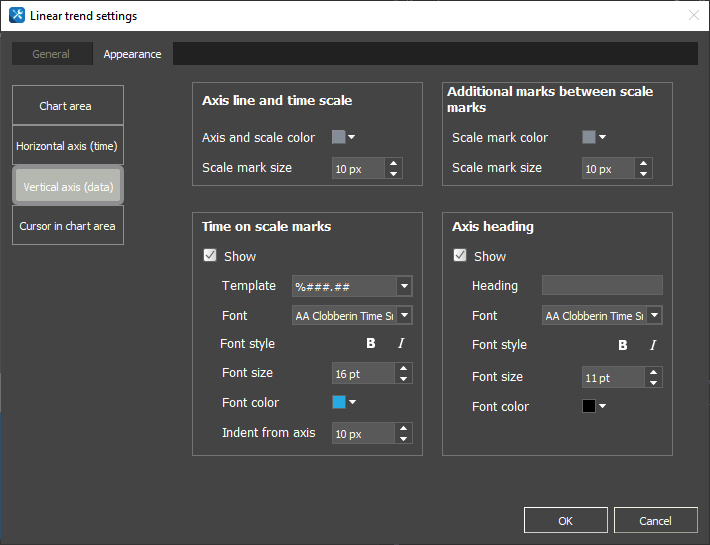Uncheck Show in Axis heading section
Image resolution: width=710 pixels, height=545 pixels.
point(460,256)
